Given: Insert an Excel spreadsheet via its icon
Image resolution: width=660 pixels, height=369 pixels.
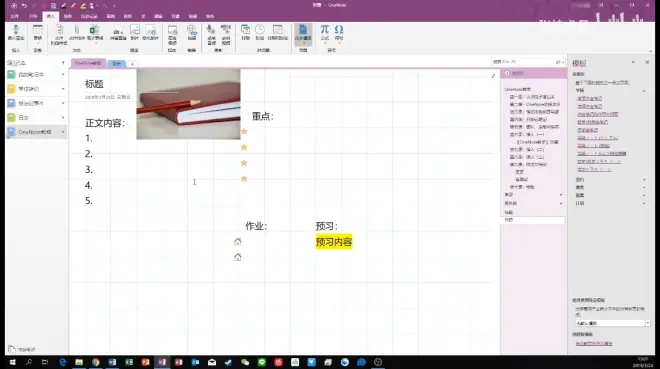Looking at the screenshot, I should 94,32.
